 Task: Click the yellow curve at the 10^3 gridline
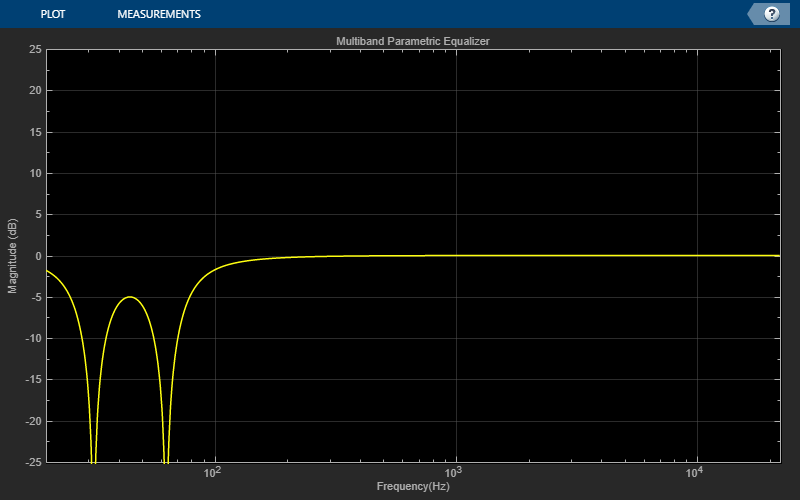[x=457, y=255]
